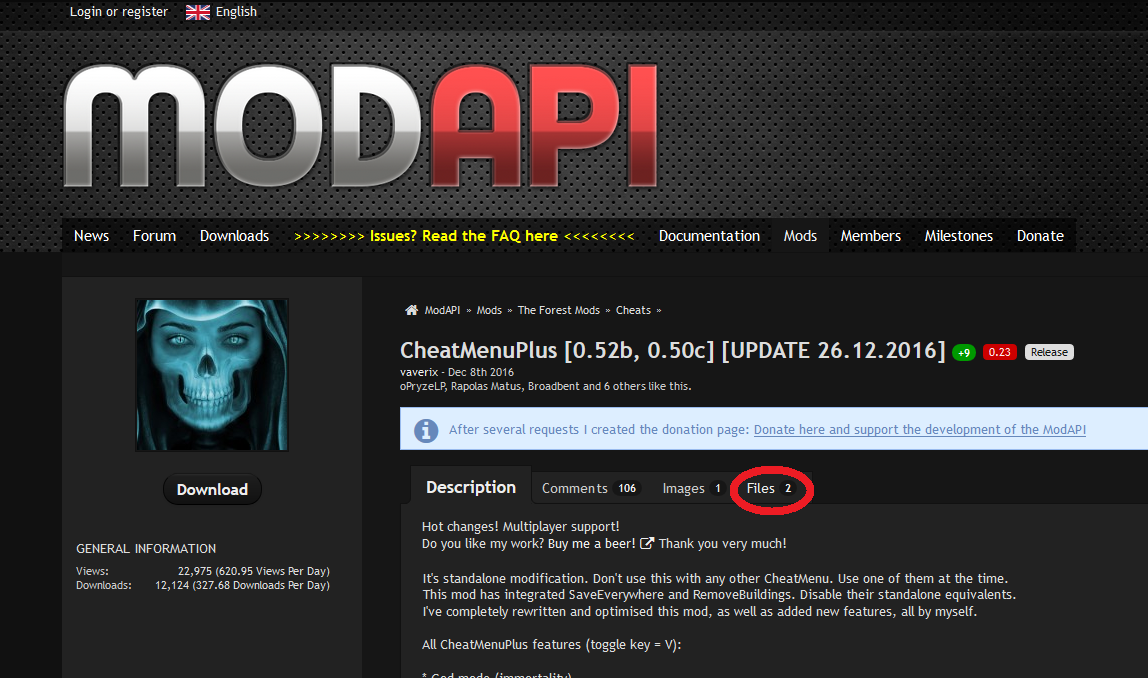Click the UK flag language icon
Viewport: 1148px width, 678px height.
[198, 12]
